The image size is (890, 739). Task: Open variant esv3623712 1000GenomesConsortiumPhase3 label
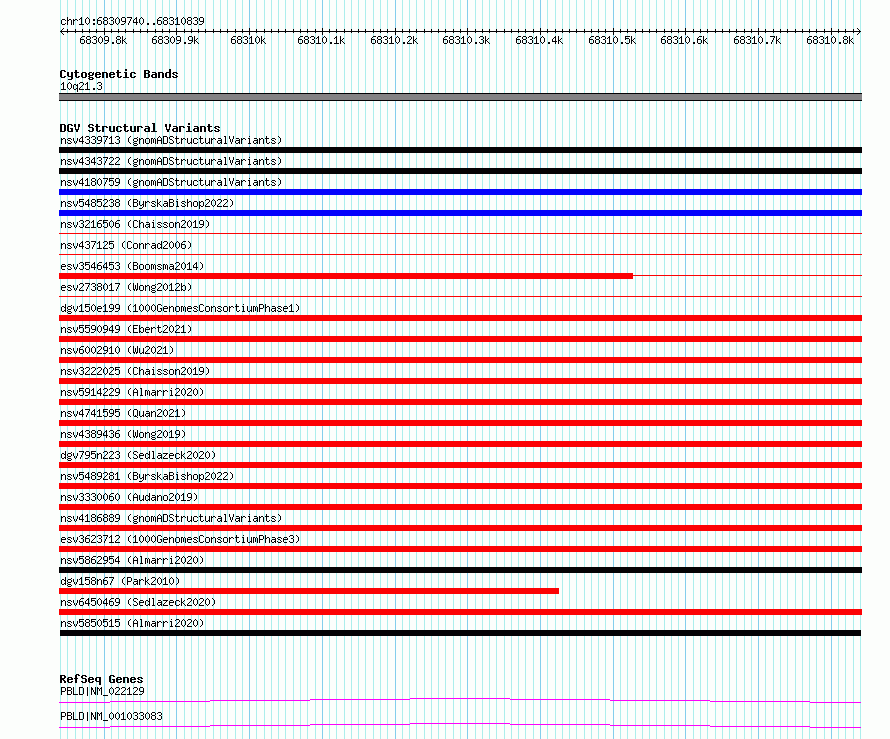(180, 539)
